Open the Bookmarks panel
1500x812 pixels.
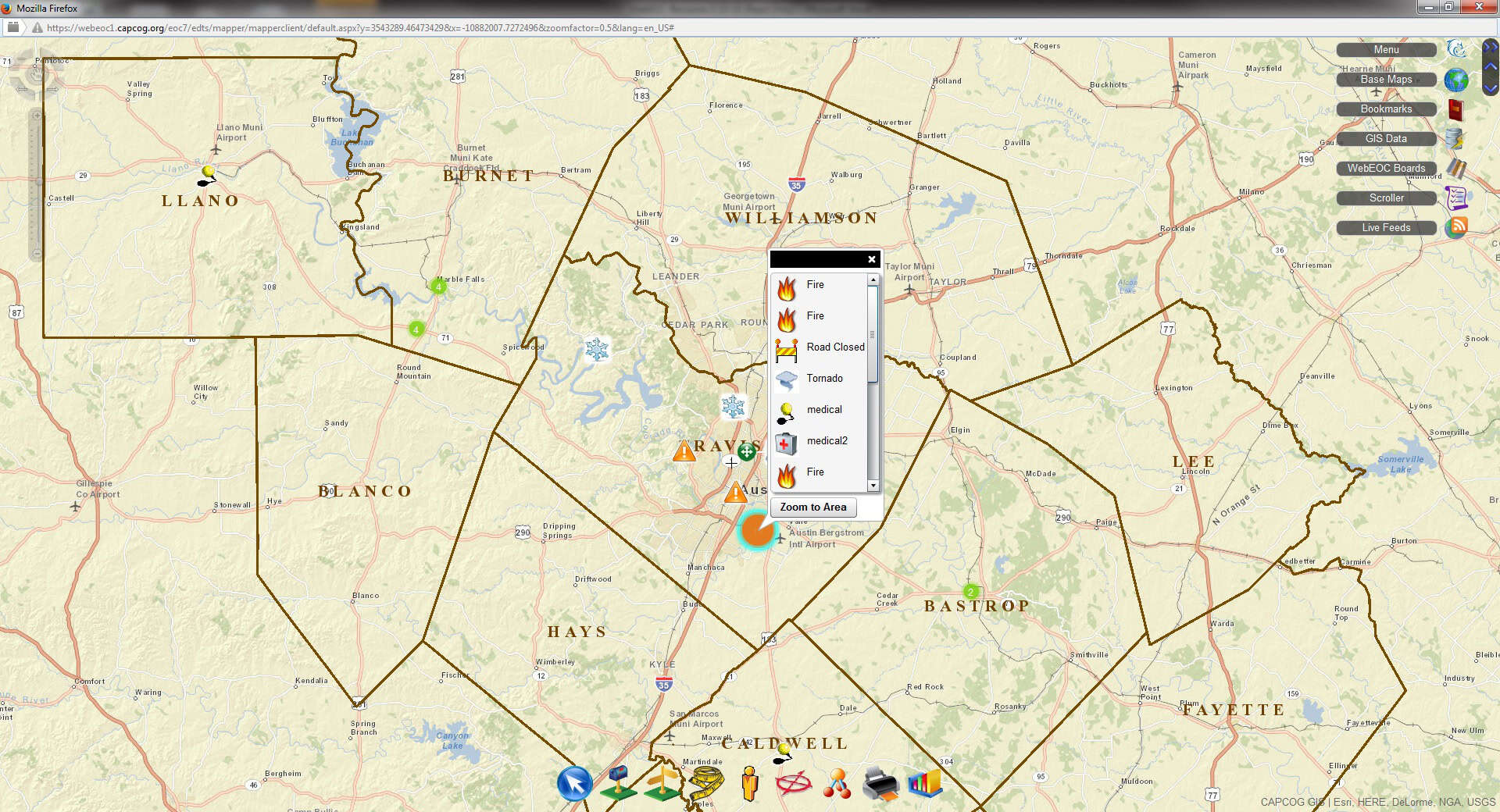[x=1387, y=109]
